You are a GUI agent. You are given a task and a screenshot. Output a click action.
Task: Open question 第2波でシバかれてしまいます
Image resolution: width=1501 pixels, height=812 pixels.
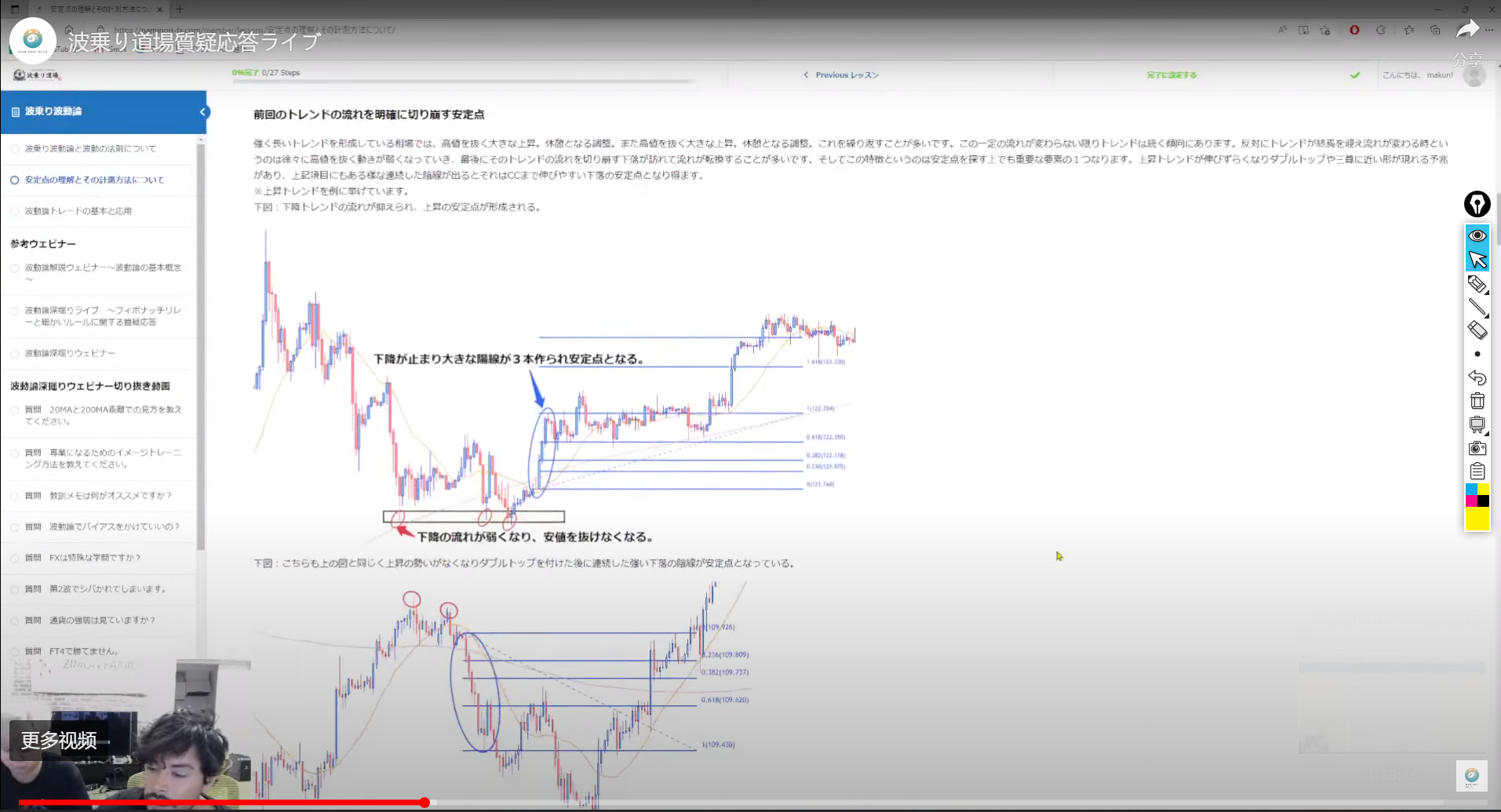coord(95,589)
